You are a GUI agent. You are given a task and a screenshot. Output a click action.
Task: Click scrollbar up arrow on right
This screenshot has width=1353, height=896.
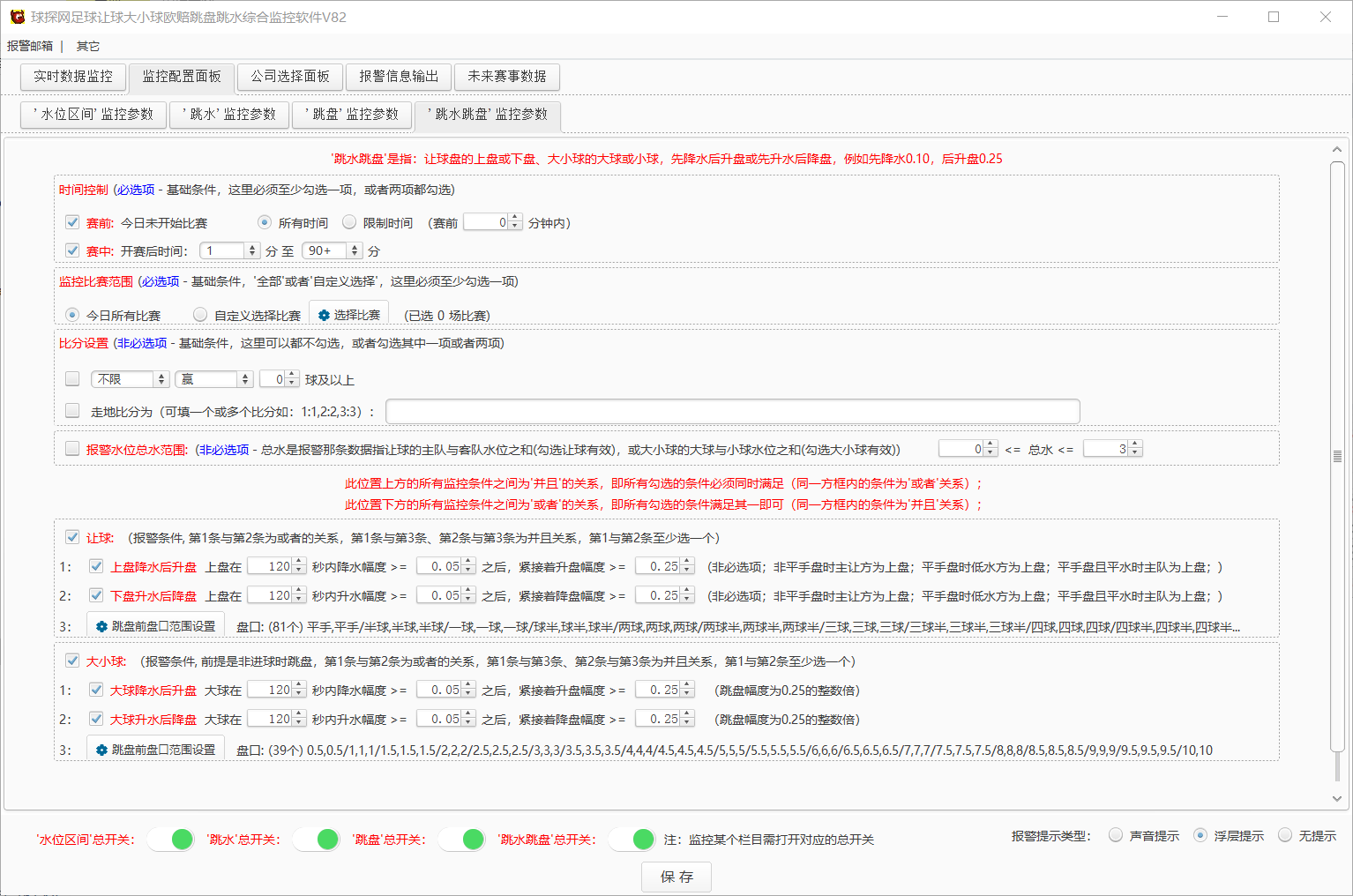1337,150
